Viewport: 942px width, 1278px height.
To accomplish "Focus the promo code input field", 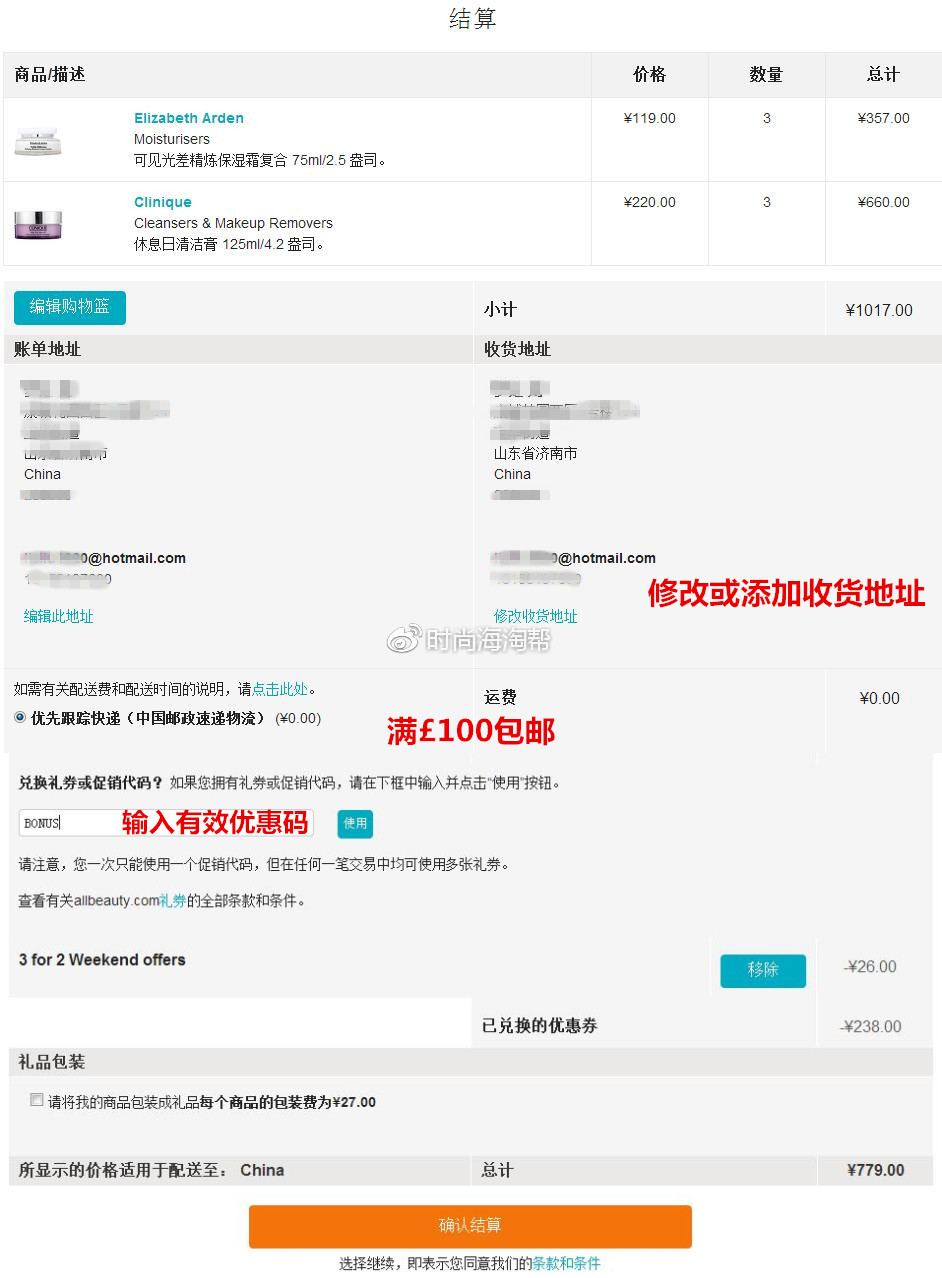I will coord(166,823).
